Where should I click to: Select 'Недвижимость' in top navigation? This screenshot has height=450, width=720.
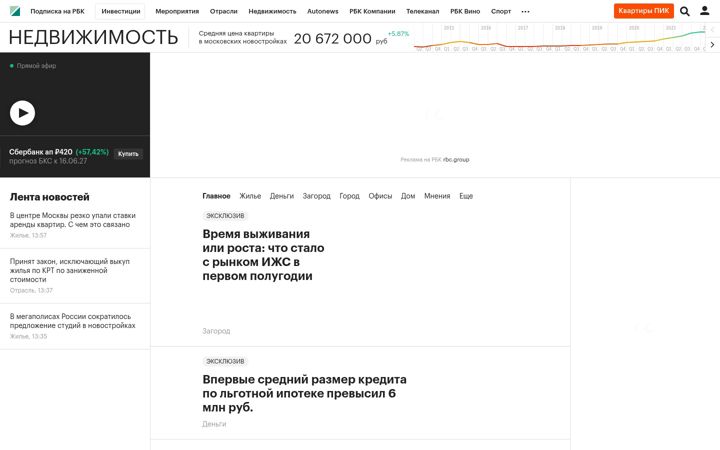272,11
